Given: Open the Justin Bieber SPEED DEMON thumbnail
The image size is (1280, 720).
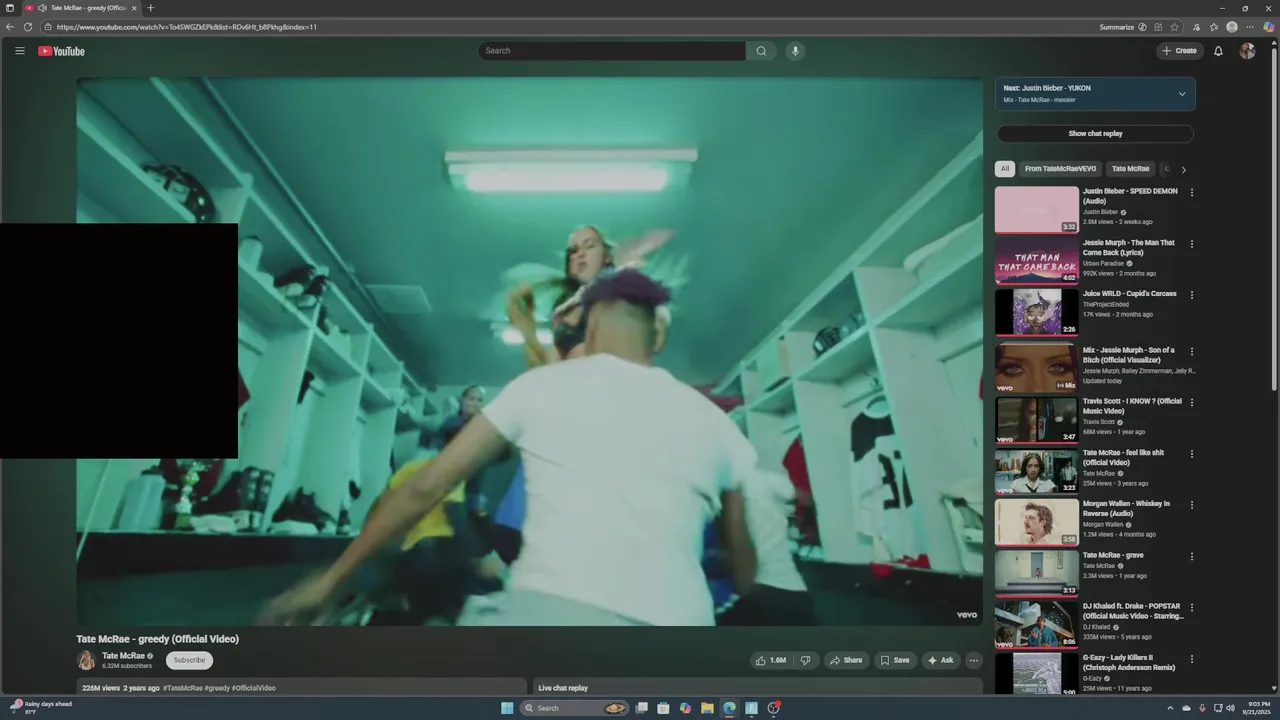Looking at the screenshot, I should tap(1037, 209).
